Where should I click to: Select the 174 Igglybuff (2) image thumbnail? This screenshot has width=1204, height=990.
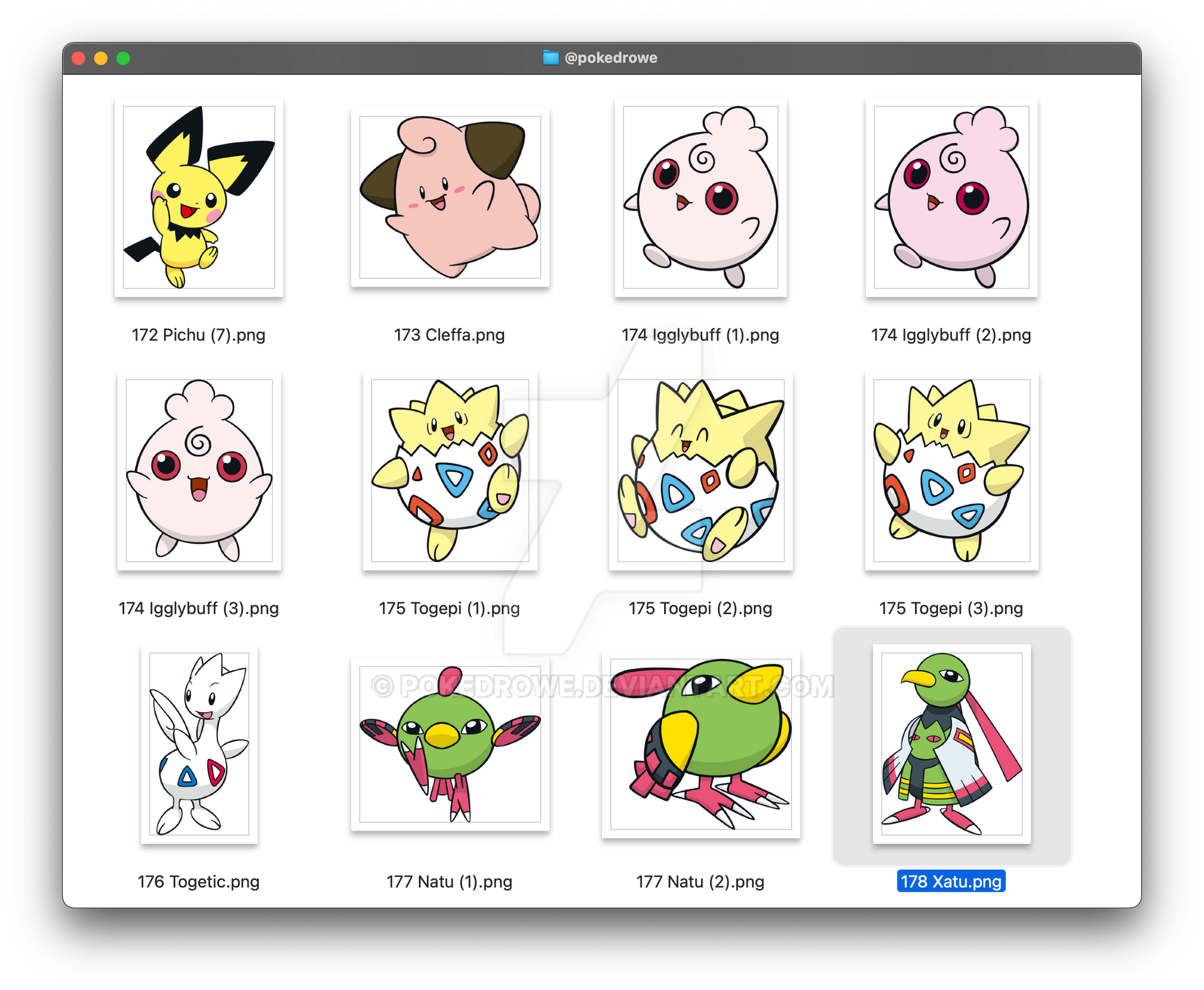pos(951,197)
